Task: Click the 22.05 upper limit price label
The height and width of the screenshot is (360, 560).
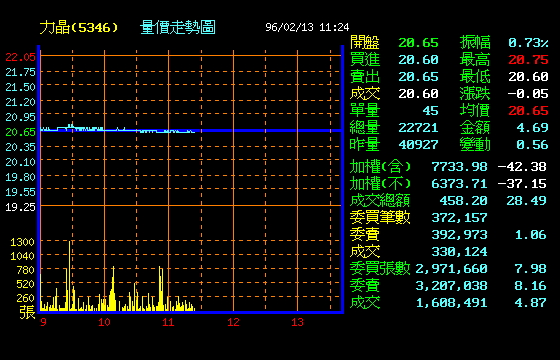Action: coord(21,57)
